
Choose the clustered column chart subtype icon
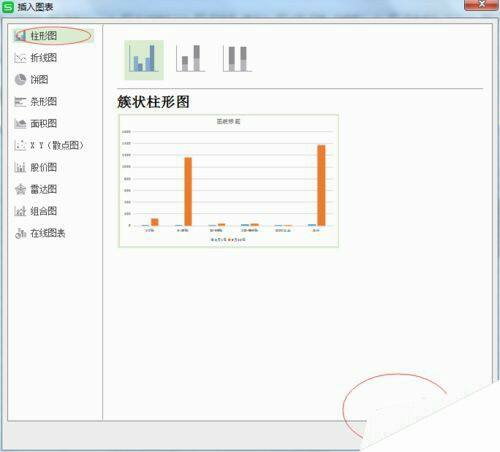tap(144, 60)
